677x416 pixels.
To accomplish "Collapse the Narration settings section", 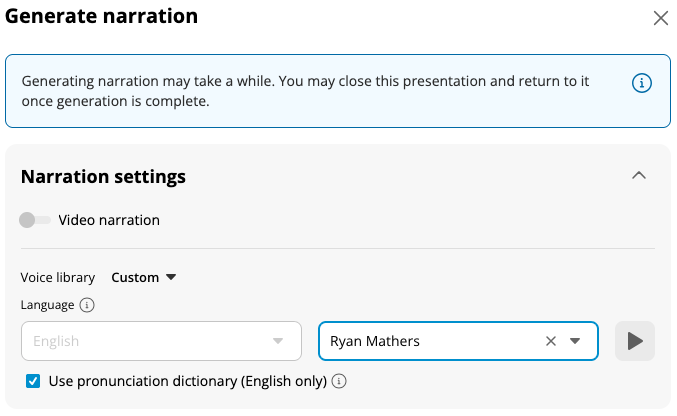I will point(639,175).
